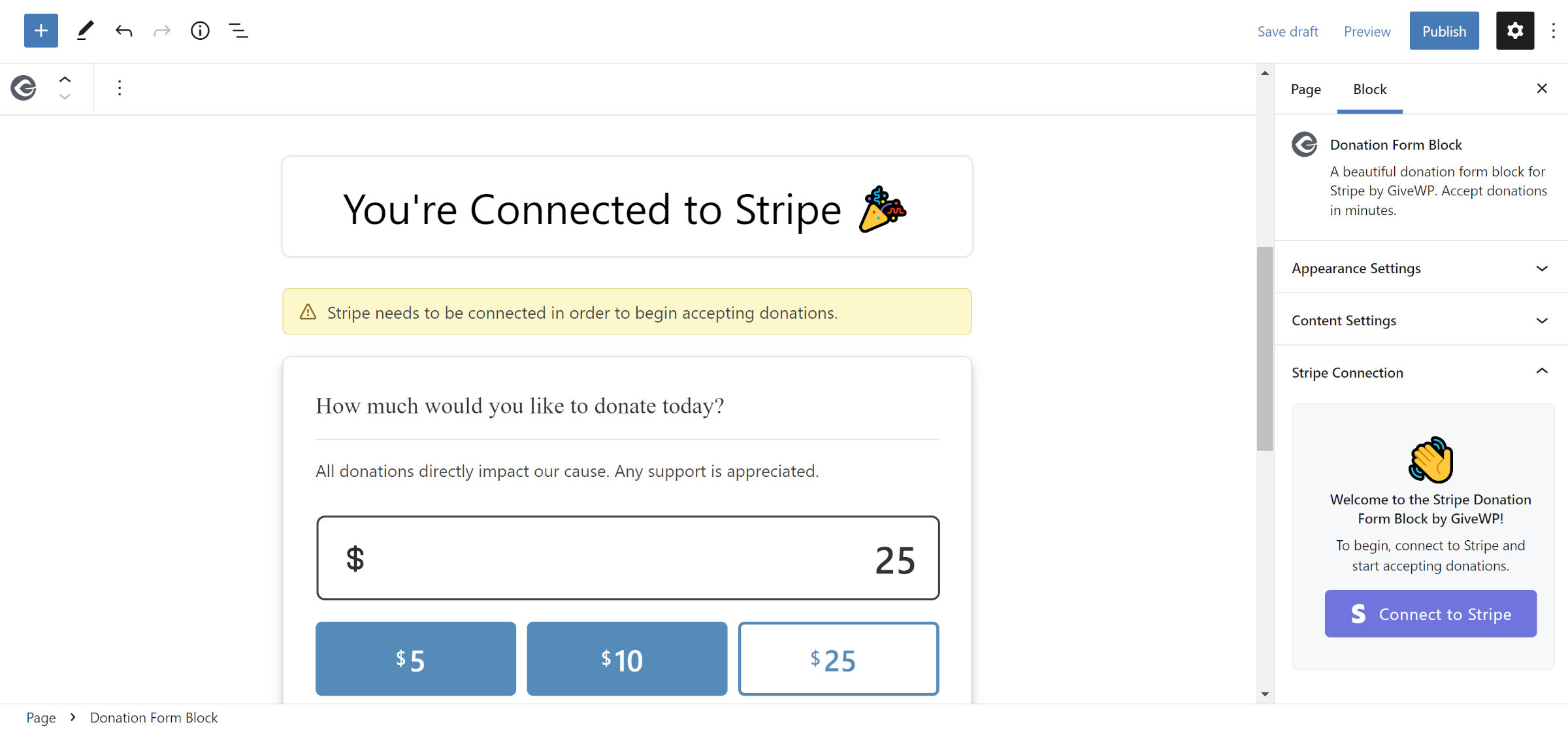Open the editor options kebab menu
This screenshot has height=729, width=1568.
pyautogui.click(x=1553, y=31)
